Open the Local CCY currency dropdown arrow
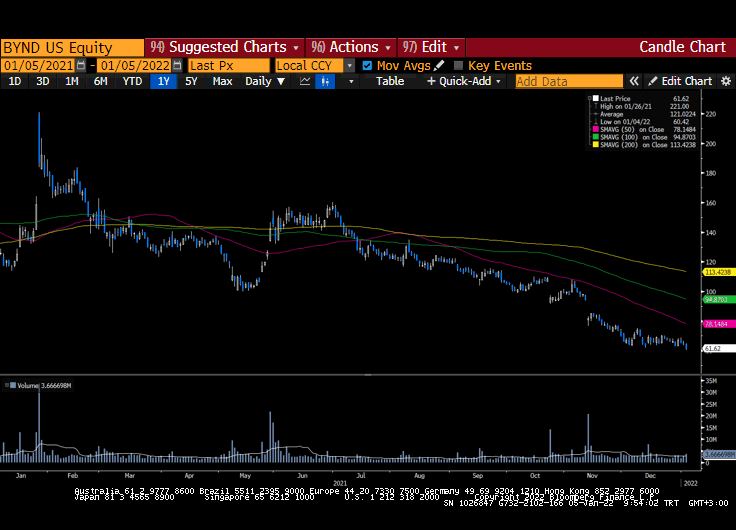736x530 pixels. 350,66
